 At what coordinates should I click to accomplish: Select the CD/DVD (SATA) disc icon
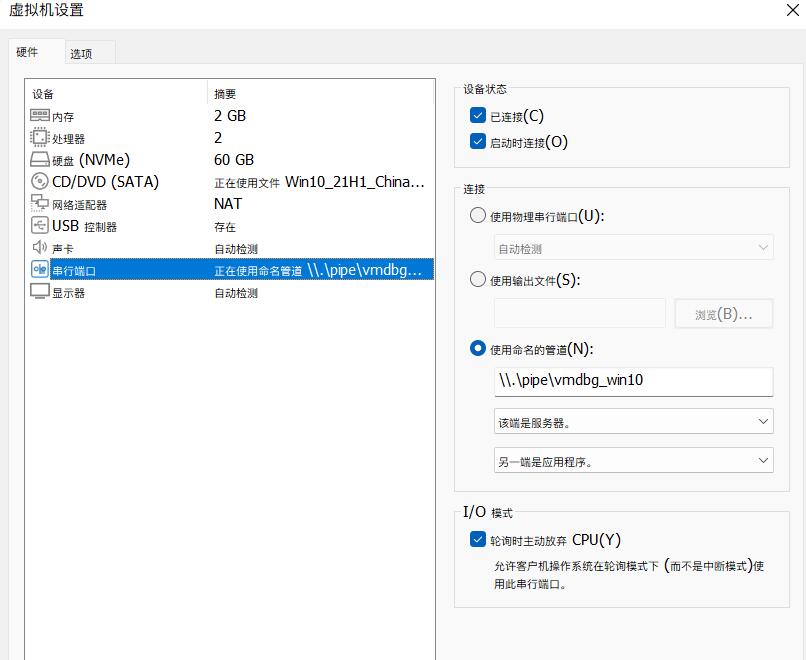click(40, 181)
